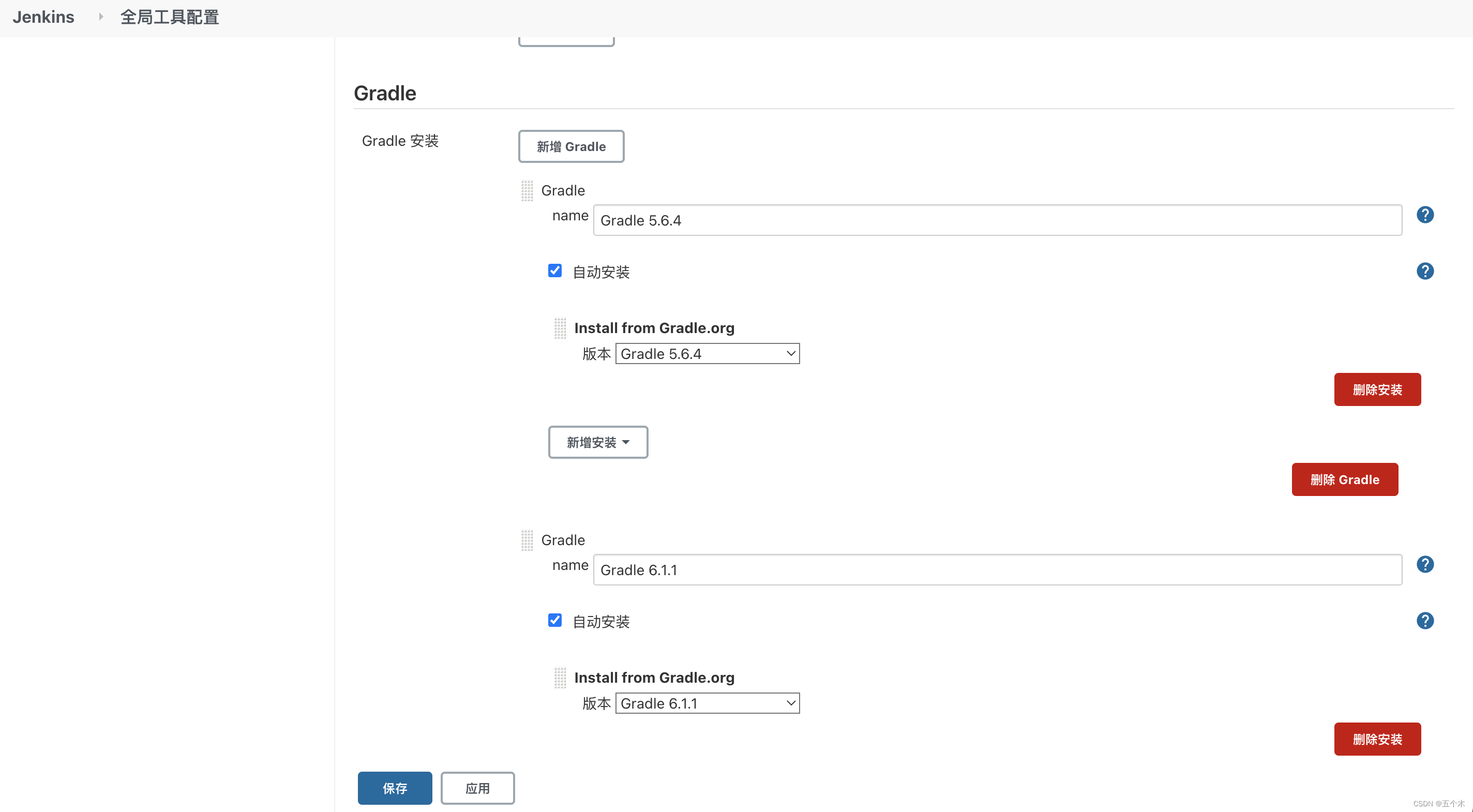Expand the 新增安装 dropdown button

598,442
